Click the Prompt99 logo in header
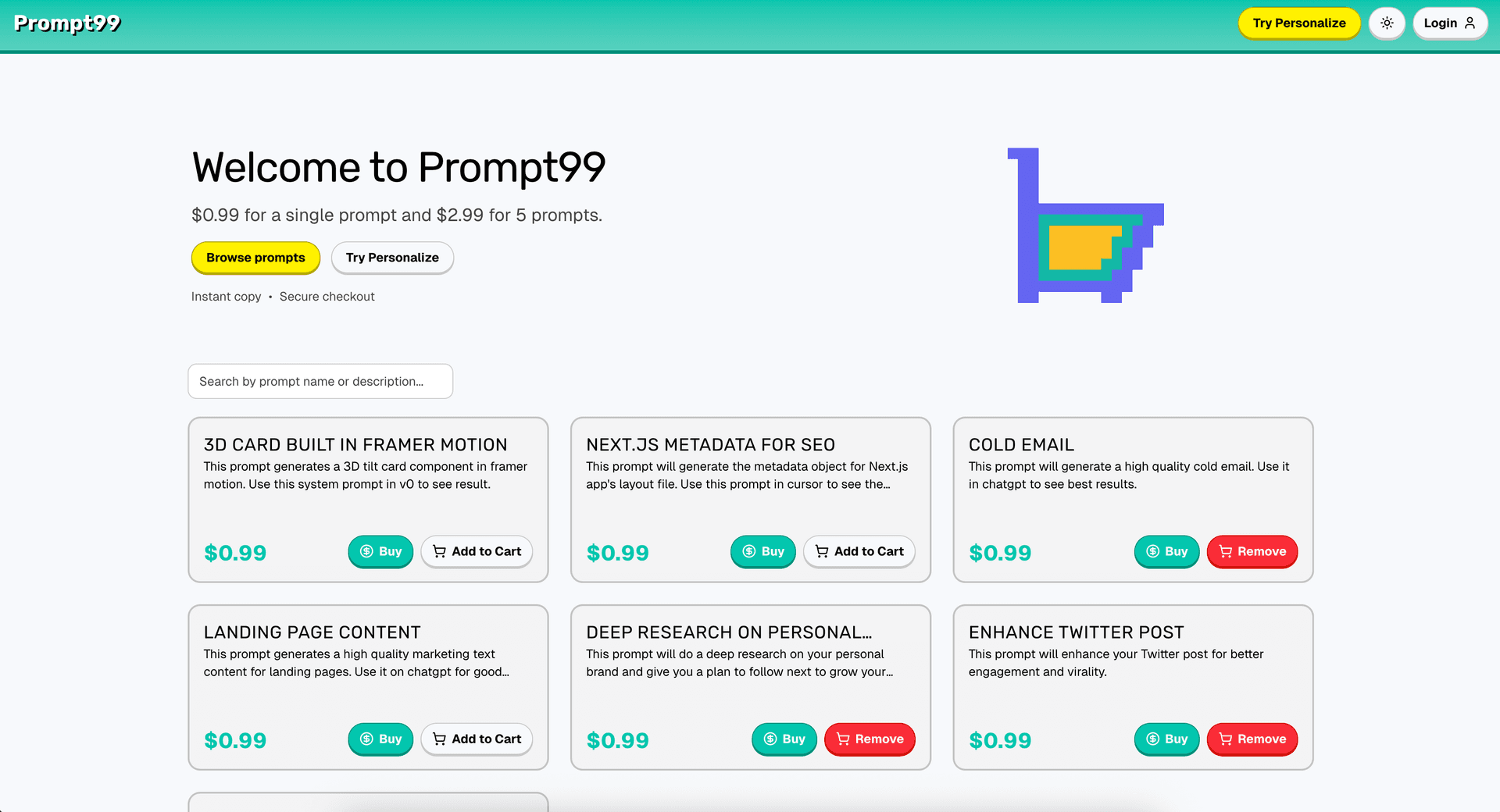The height and width of the screenshot is (812, 1500). click(x=67, y=23)
